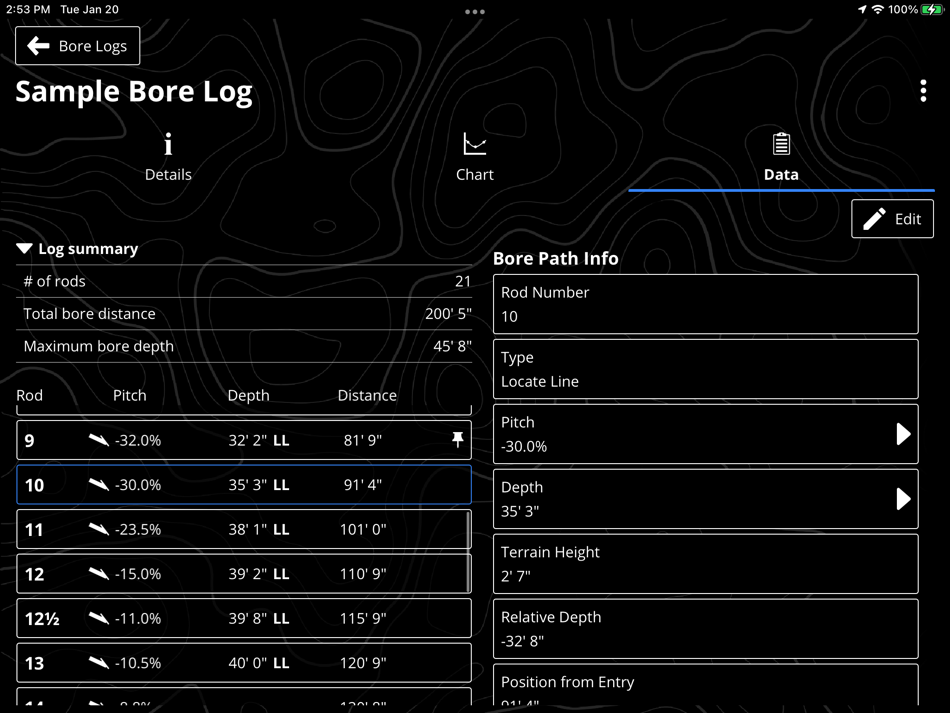The image size is (950, 713).
Task: Click Total bore distance value 200' 5"
Action: pyautogui.click(x=448, y=314)
